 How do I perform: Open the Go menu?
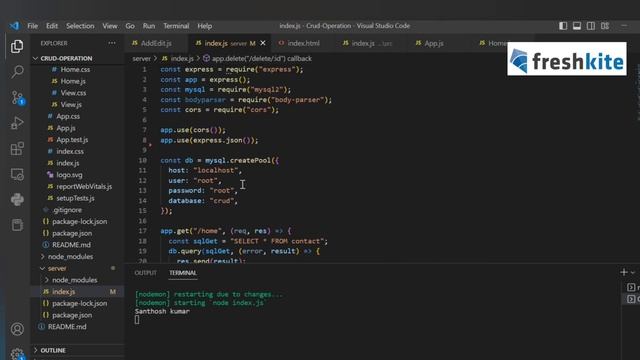coord(130,26)
